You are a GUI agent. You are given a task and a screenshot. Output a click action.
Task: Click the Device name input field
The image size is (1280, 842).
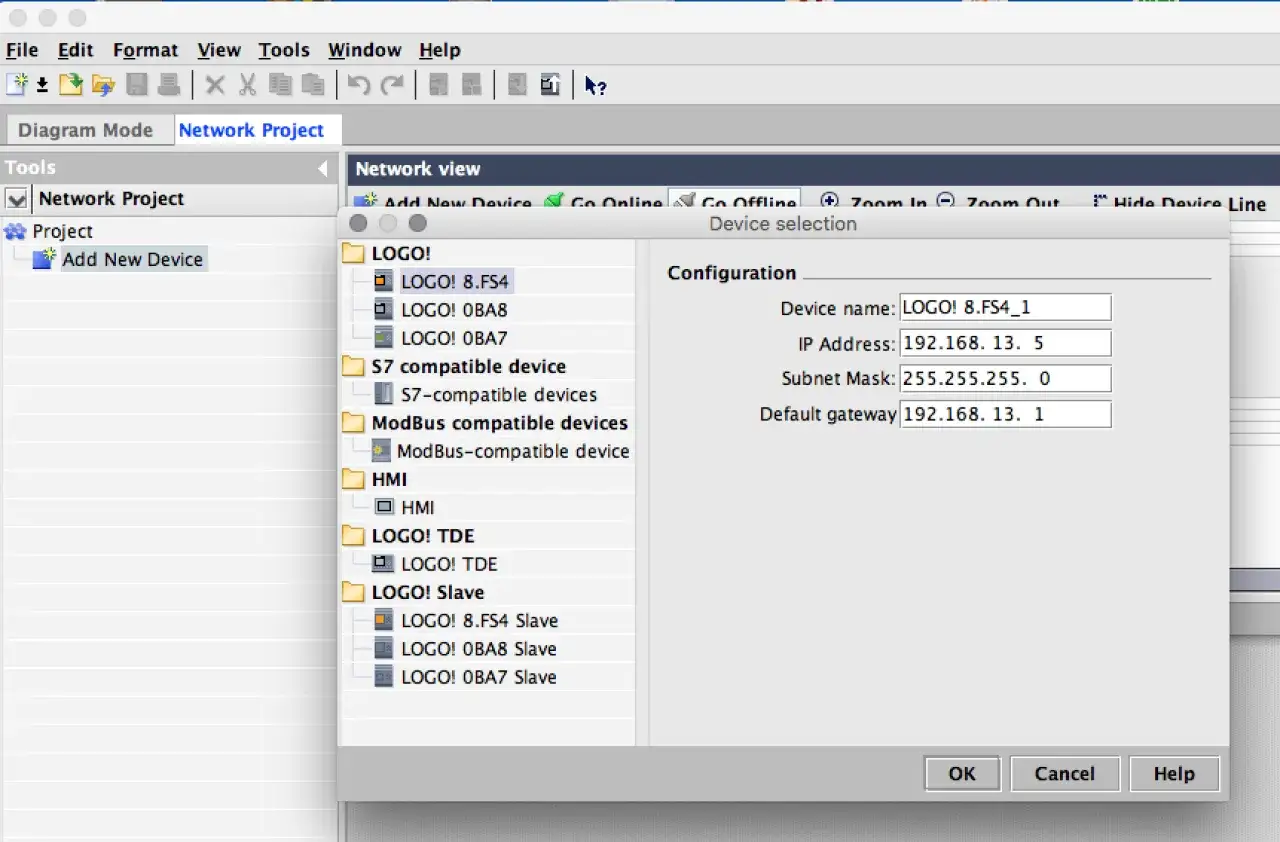[1005, 308]
